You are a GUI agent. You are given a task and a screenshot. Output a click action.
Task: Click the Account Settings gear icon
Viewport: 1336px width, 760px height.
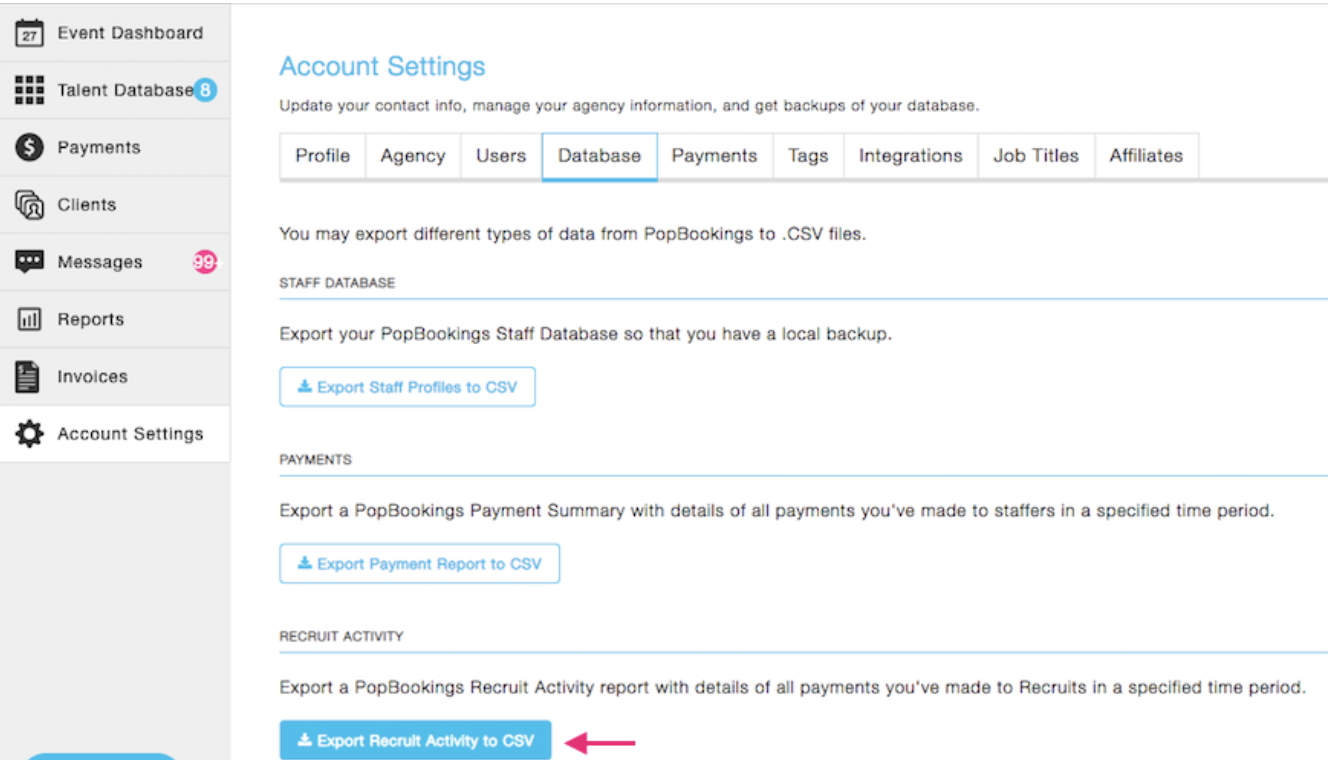tap(30, 434)
